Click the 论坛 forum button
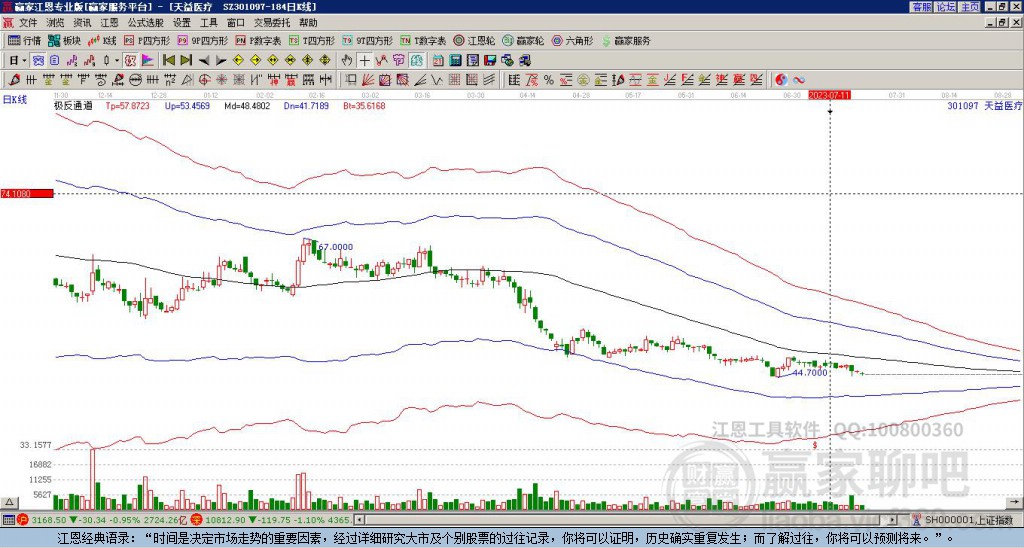This screenshot has width=1024, height=548. tap(945, 7)
